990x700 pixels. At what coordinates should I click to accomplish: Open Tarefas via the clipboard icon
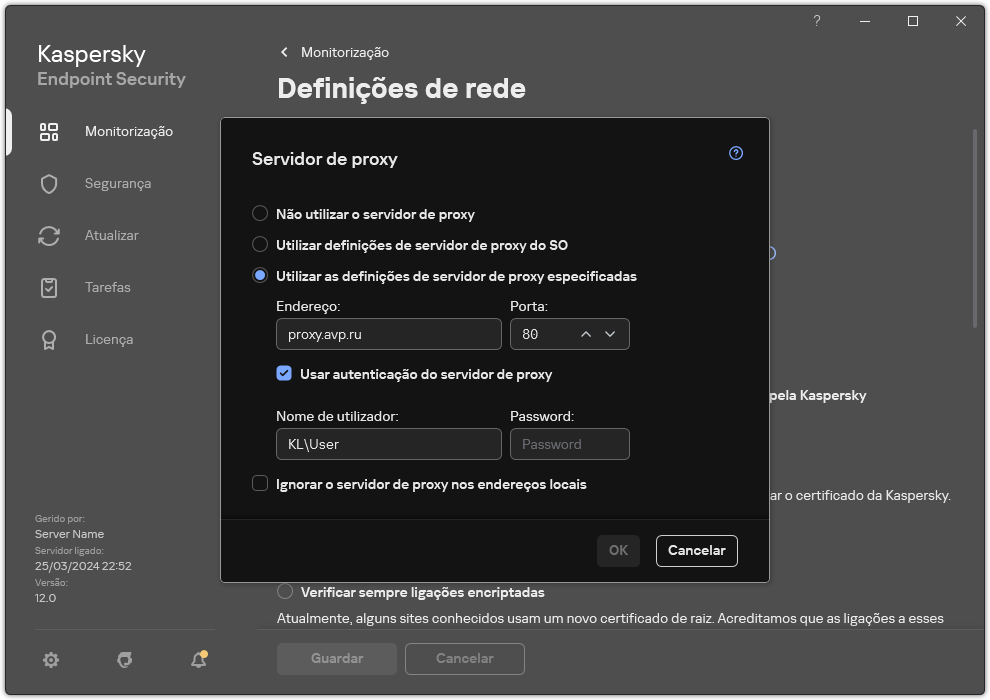(49, 287)
